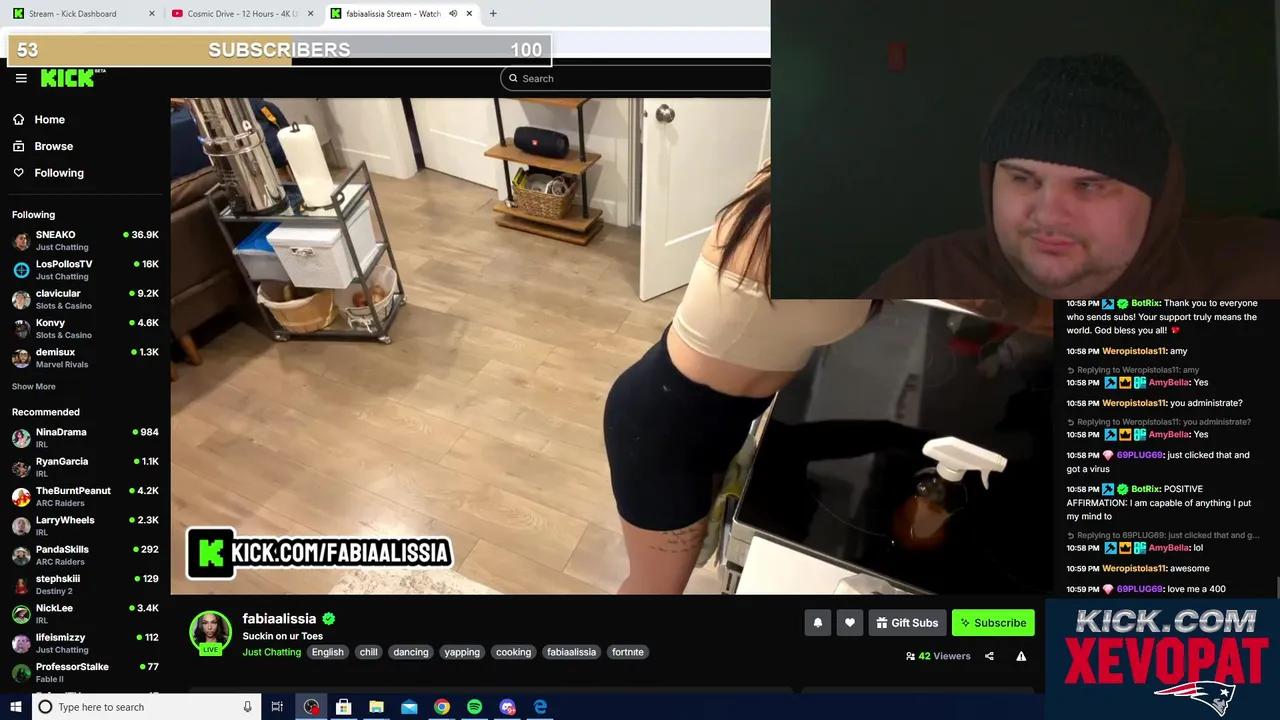Click the verified badge beside fabiaalissia
1280x720 pixels.
[328, 619]
